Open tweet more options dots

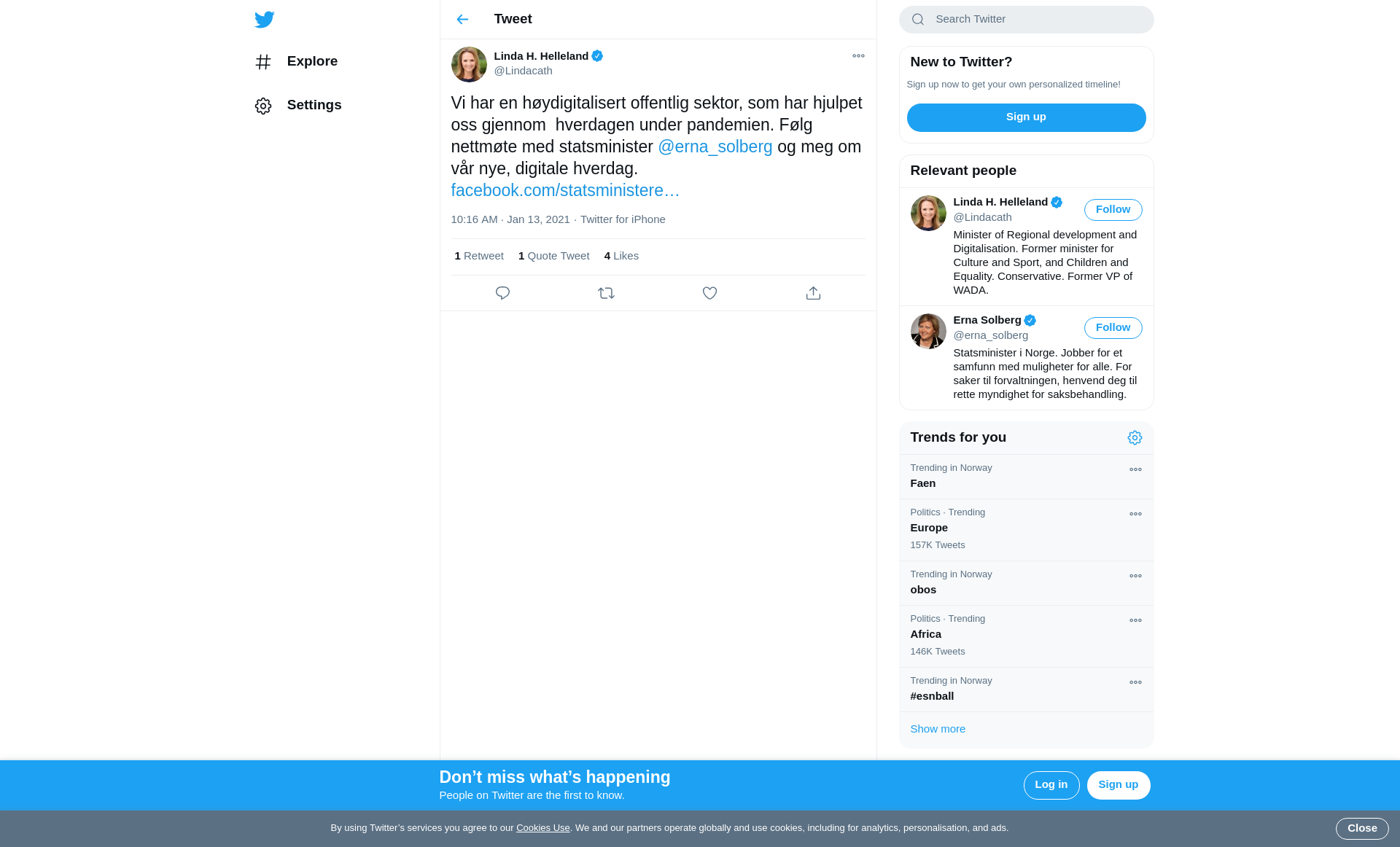pos(858,56)
